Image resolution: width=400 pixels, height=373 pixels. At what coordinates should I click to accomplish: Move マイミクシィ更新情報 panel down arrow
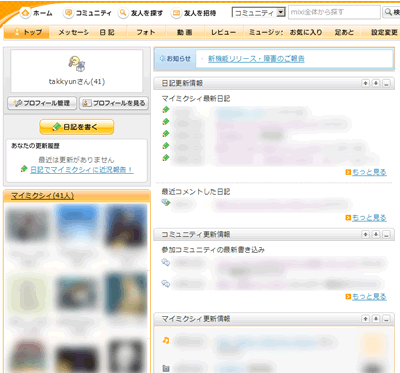coord(376,319)
